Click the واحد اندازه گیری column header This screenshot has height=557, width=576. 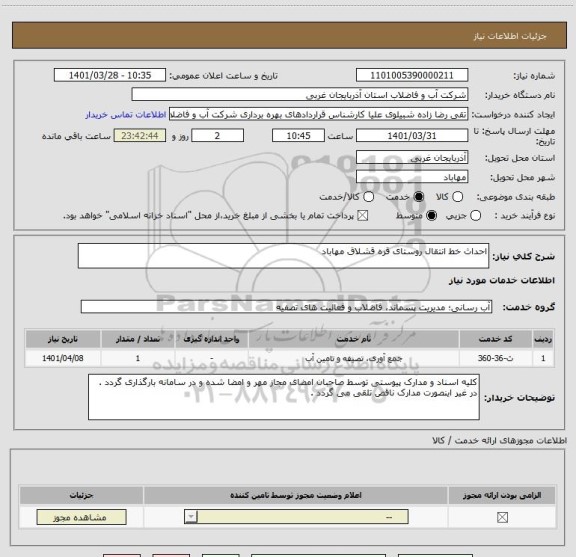[211, 339]
